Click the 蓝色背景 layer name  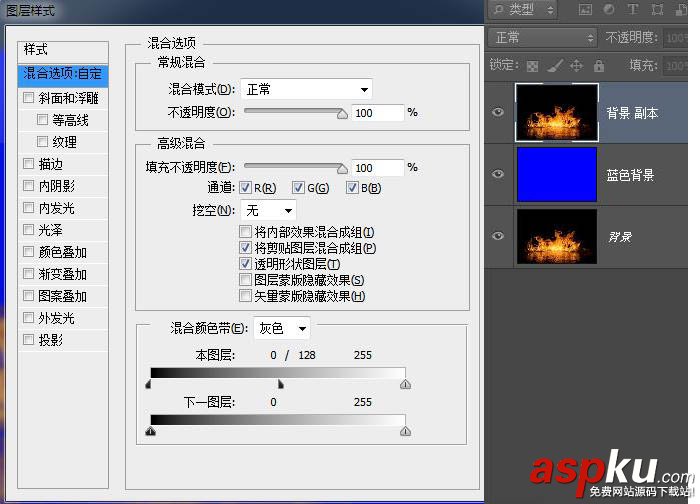630,175
